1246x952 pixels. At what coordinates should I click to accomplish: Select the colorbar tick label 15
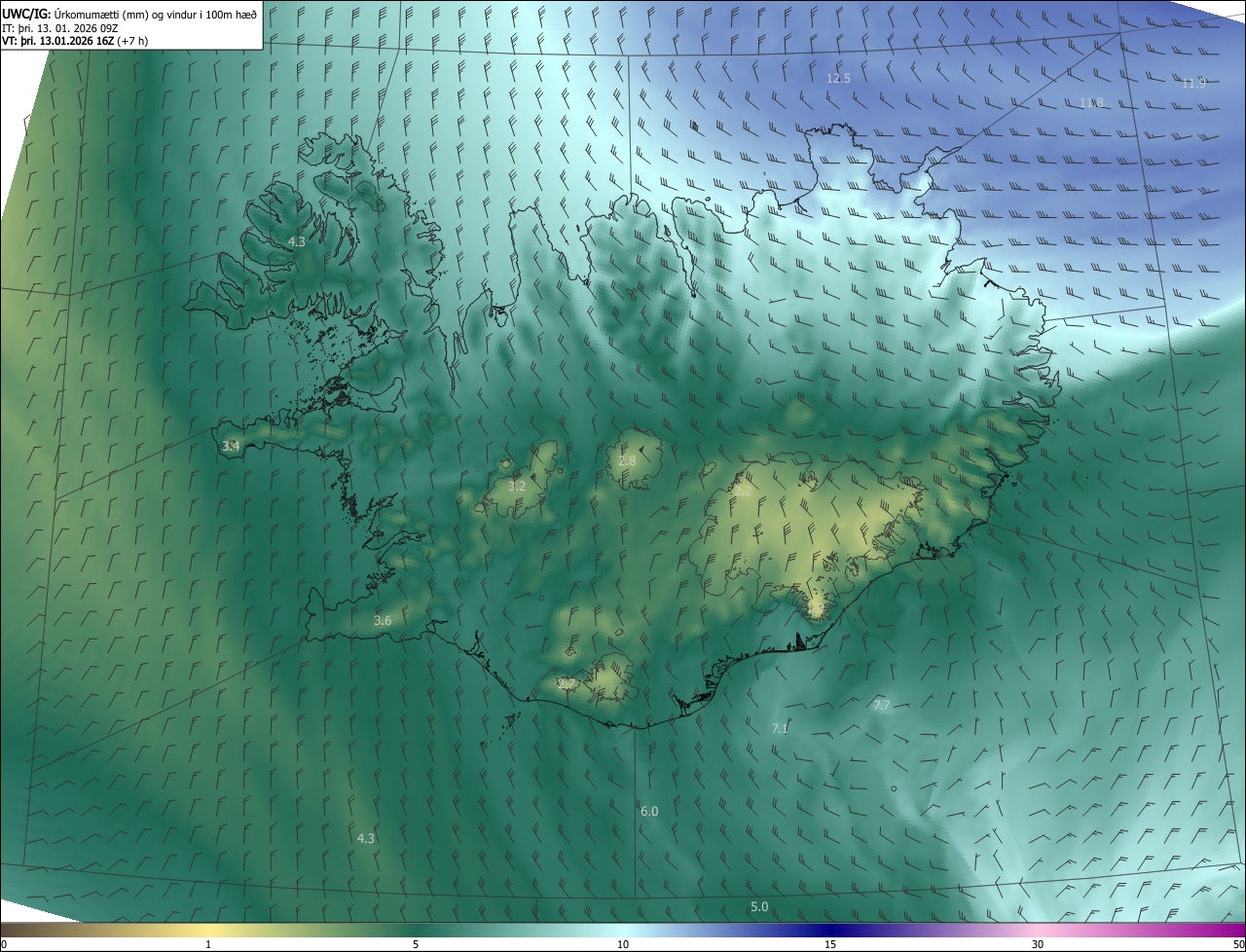[830, 944]
